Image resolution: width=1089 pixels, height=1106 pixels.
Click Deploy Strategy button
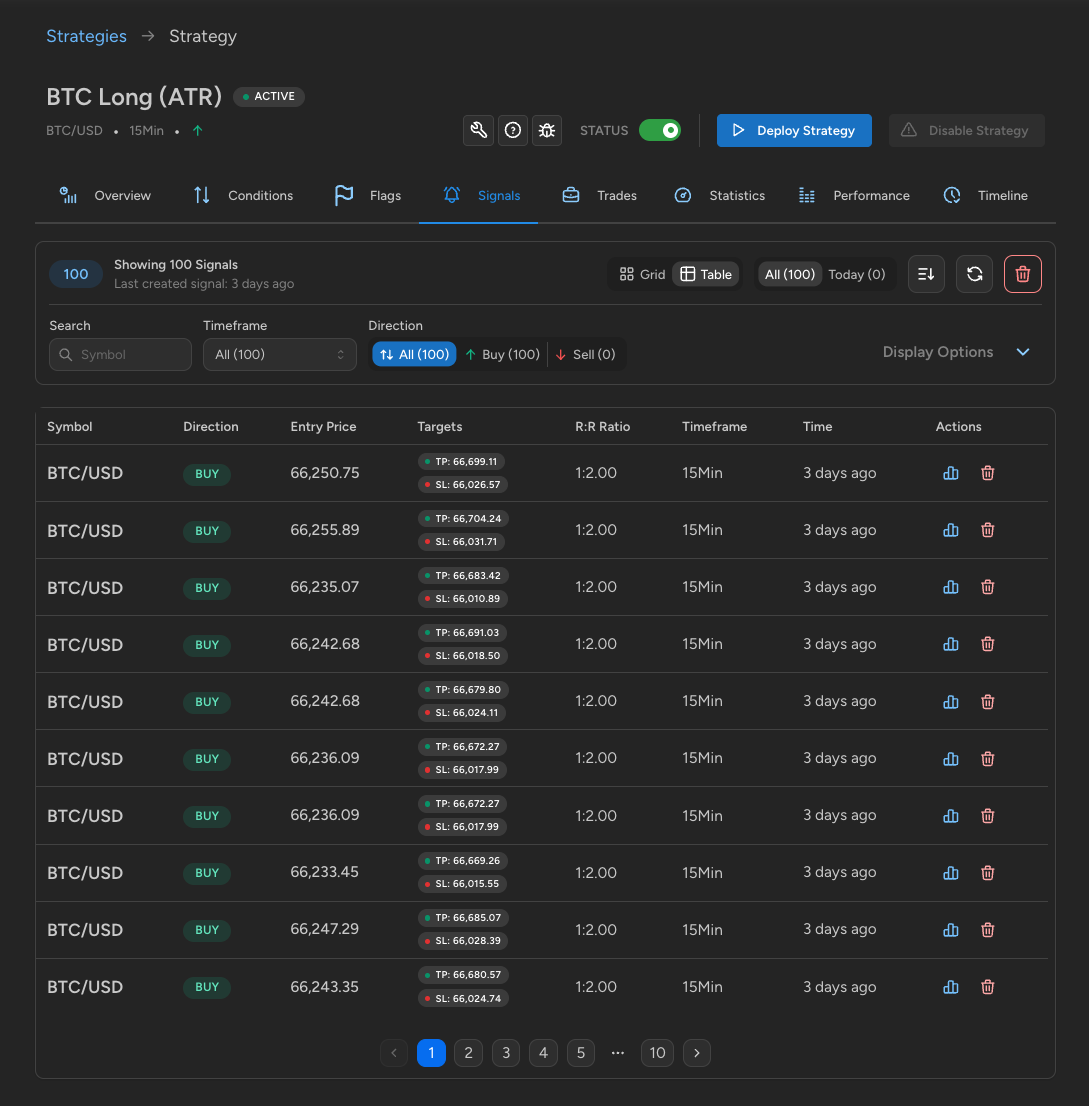(x=794, y=130)
